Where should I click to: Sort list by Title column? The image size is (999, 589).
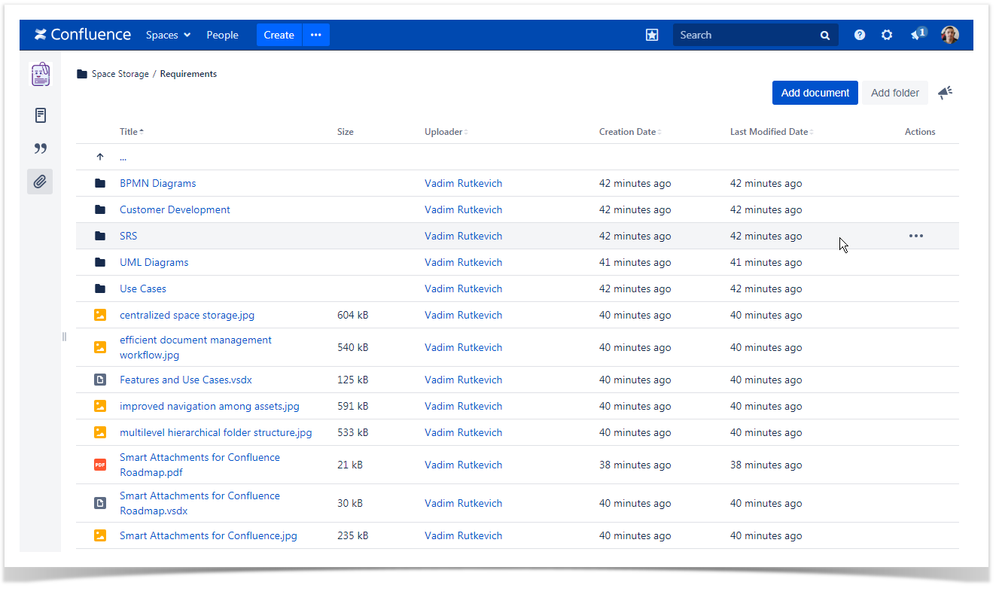pyautogui.click(x=131, y=131)
